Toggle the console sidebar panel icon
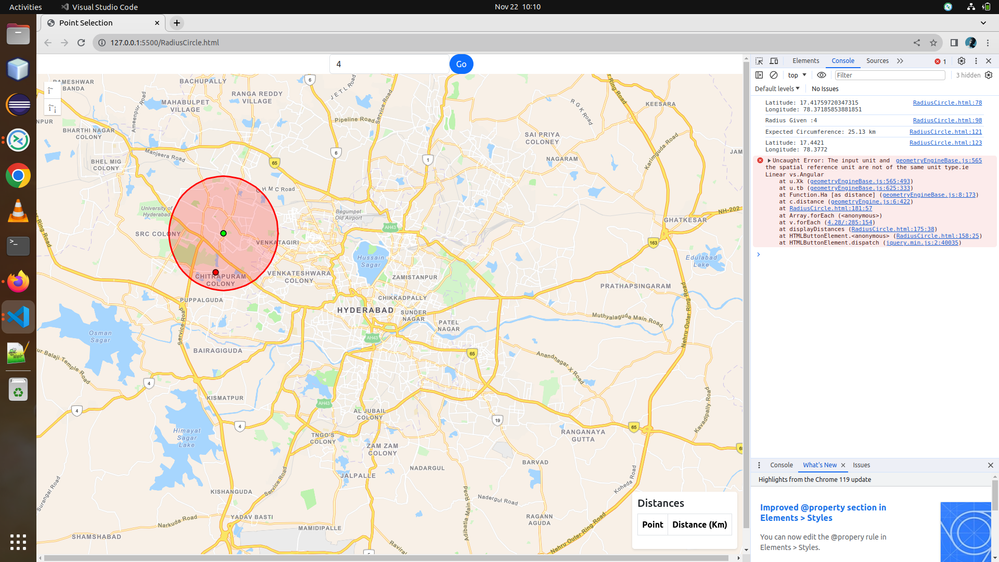This screenshot has width=999, height=562. coord(759,75)
